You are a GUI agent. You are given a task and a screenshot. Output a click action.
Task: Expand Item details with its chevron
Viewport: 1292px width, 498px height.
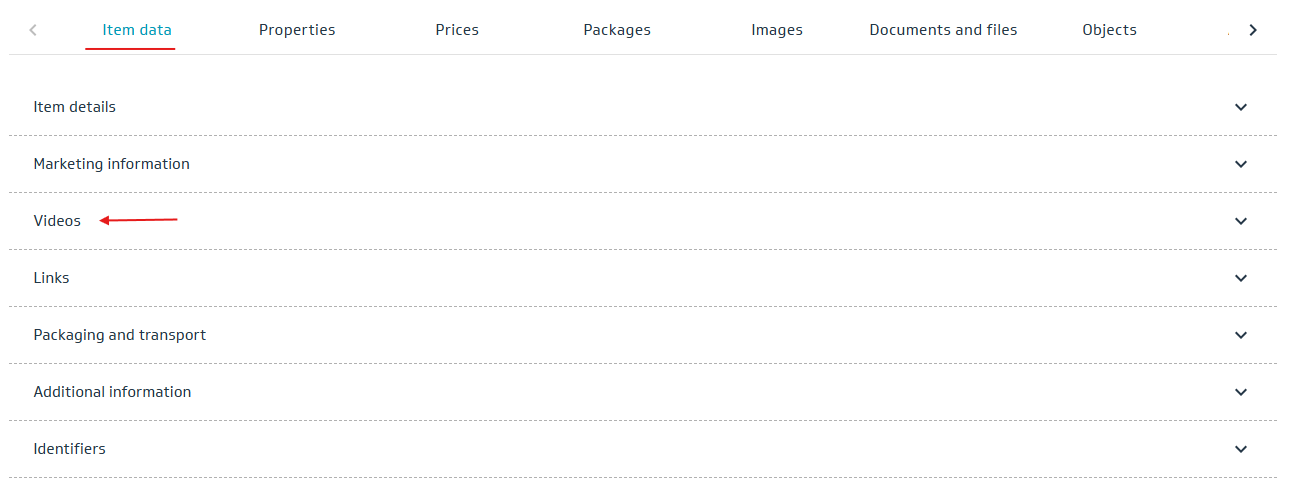1241,107
